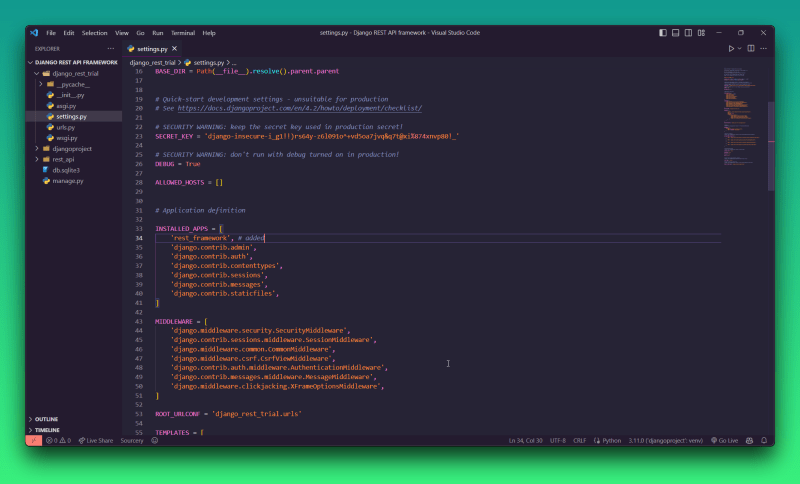Expand the djangoproject folder
The width and height of the screenshot is (800, 484).
[73, 148]
